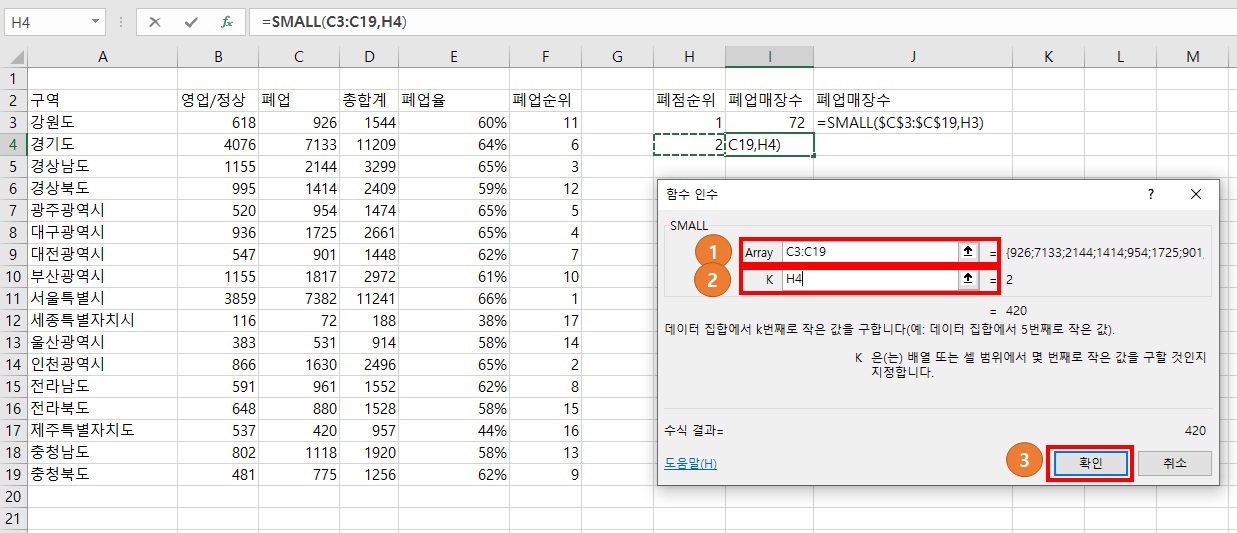Click cell with text 구역
Image resolution: width=1237 pixels, height=533 pixels.
pos(102,100)
